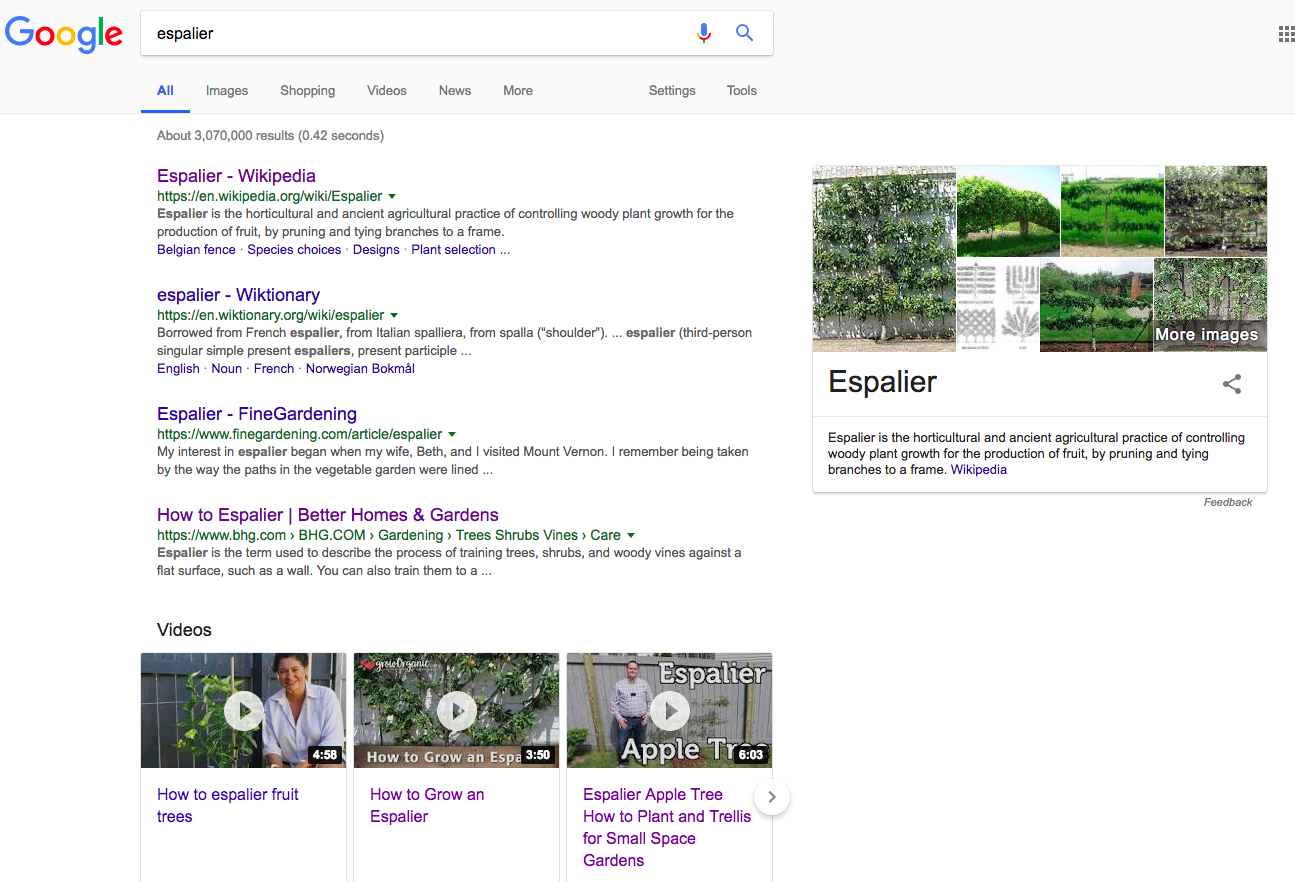Open the Tools menu
1295x882 pixels.
click(x=741, y=90)
